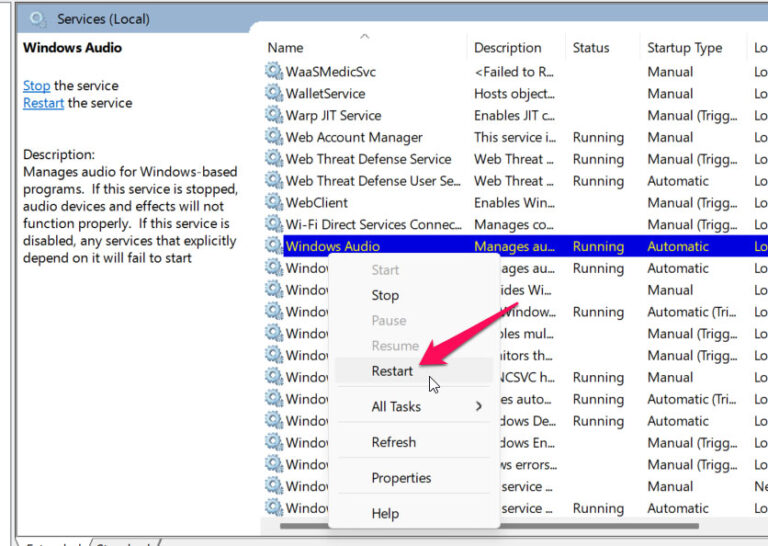768x546 pixels.
Task: Click Running status in the Windows Audio row
Action: (598, 247)
